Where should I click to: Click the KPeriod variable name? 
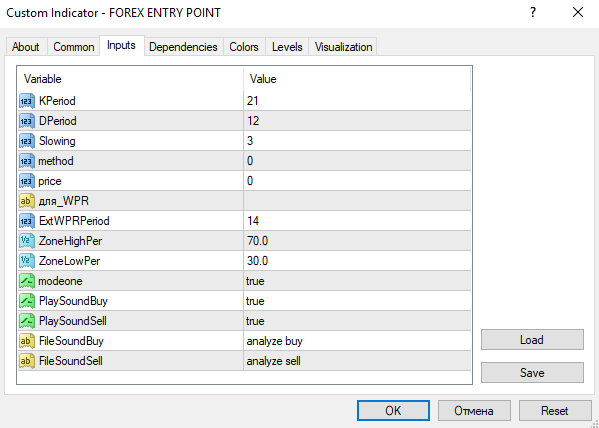[57, 101]
